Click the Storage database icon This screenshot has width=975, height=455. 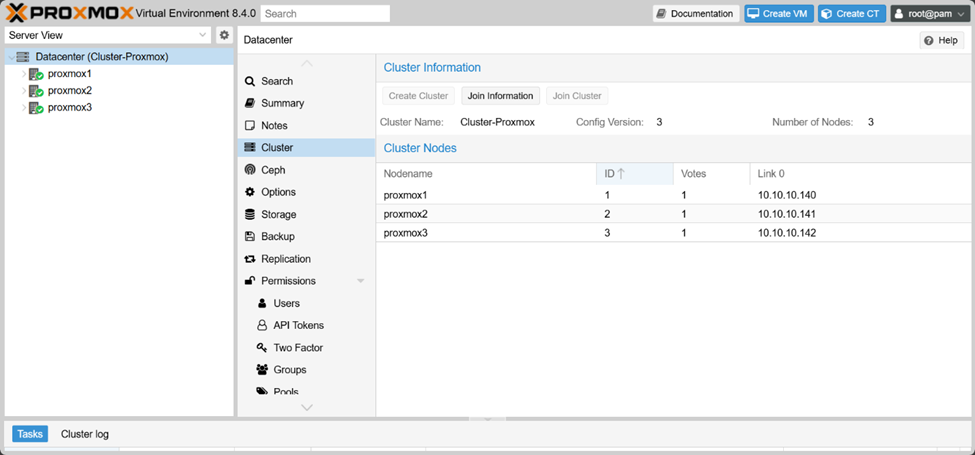[250, 214]
